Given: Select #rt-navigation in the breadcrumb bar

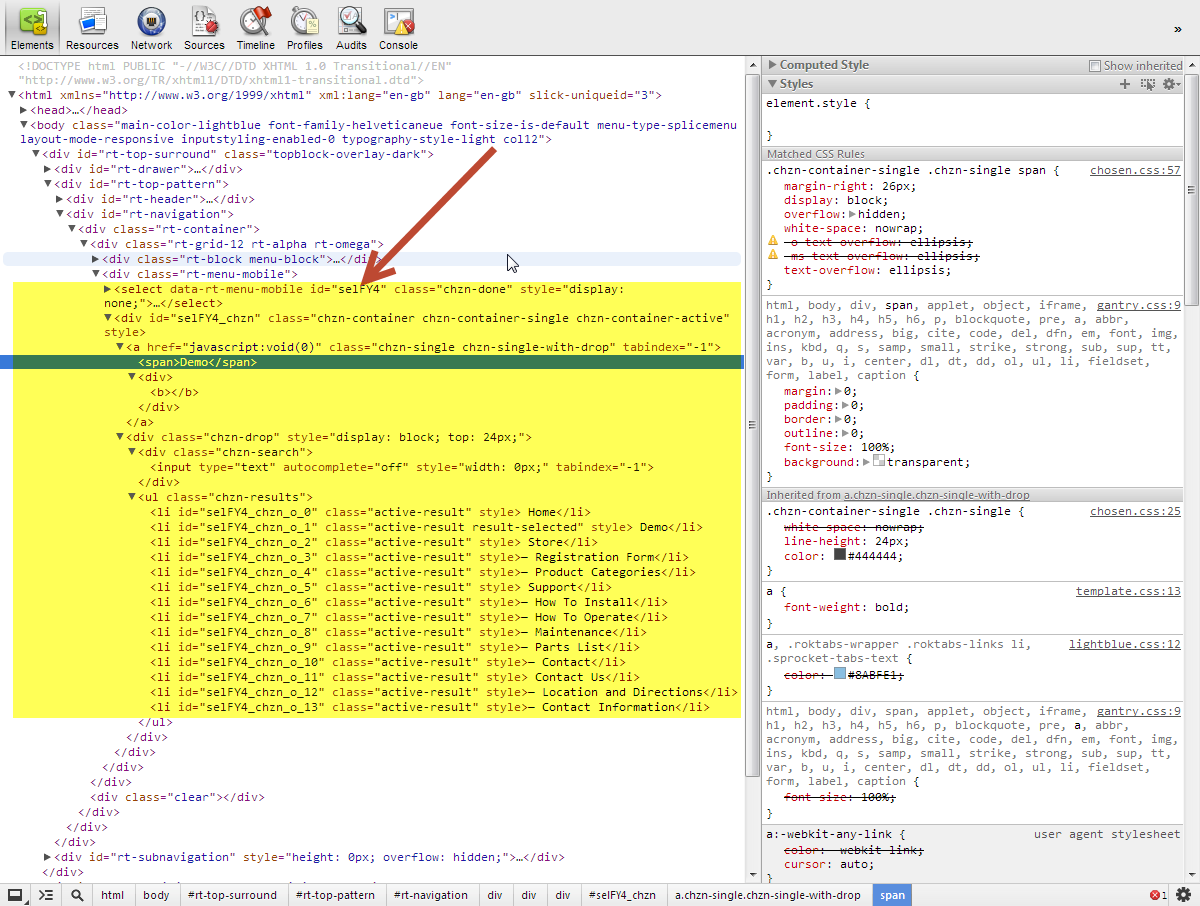Looking at the screenshot, I should pos(430,895).
